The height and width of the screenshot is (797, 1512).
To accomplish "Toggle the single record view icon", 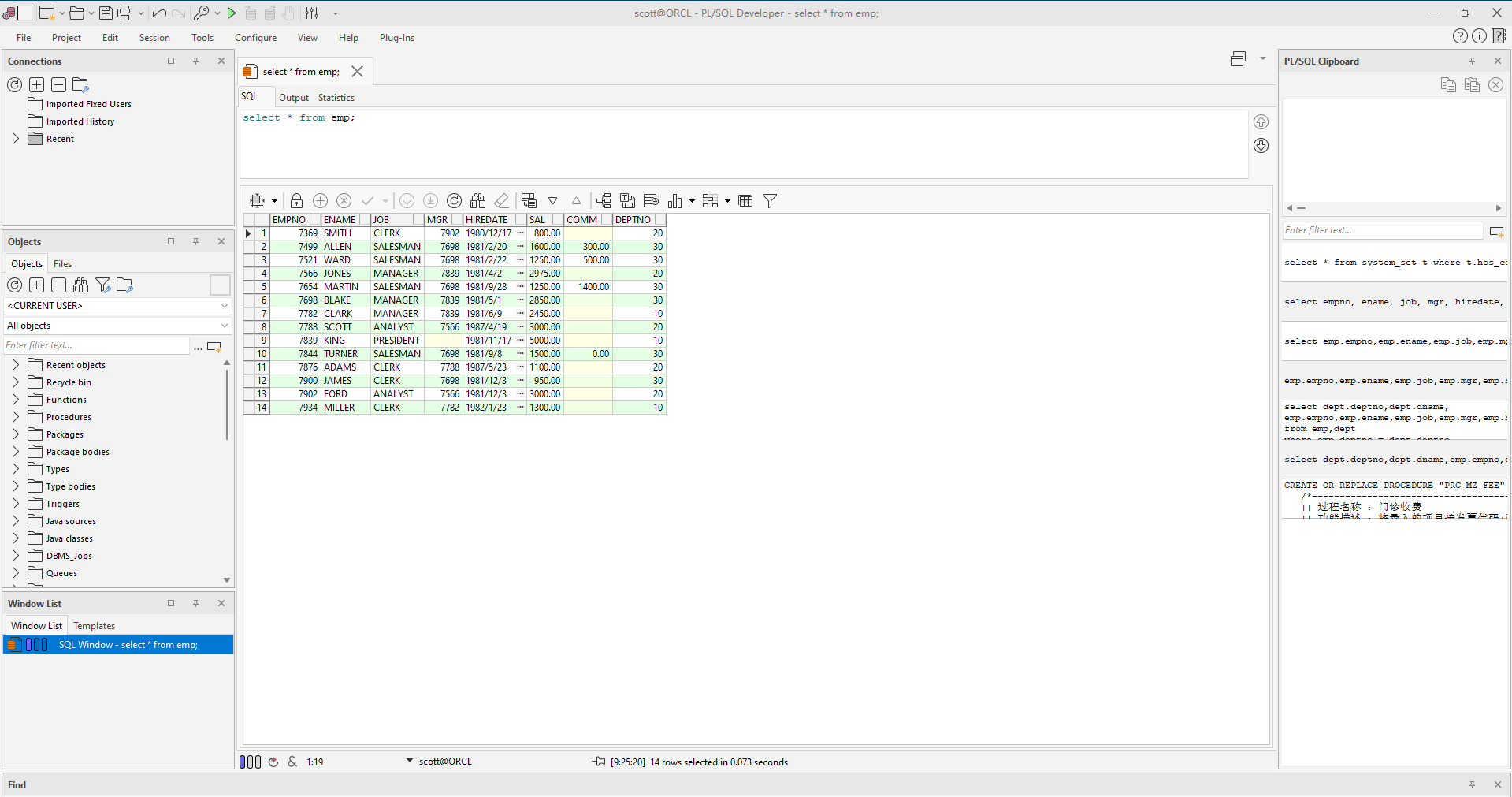I will [x=529, y=201].
